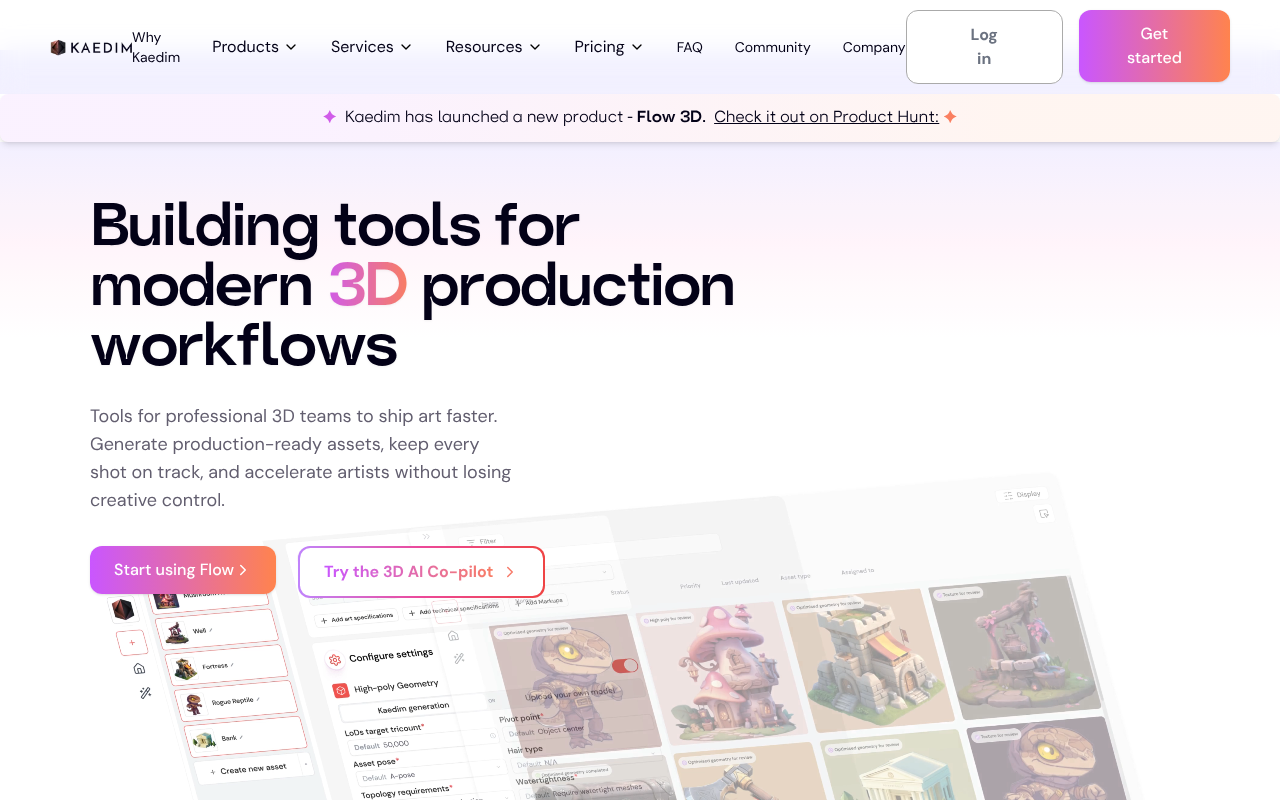Click the red-outlined plus icon in the mockup sidebar
1280x800 pixels.
pyautogui.click(x=132, y=642)
